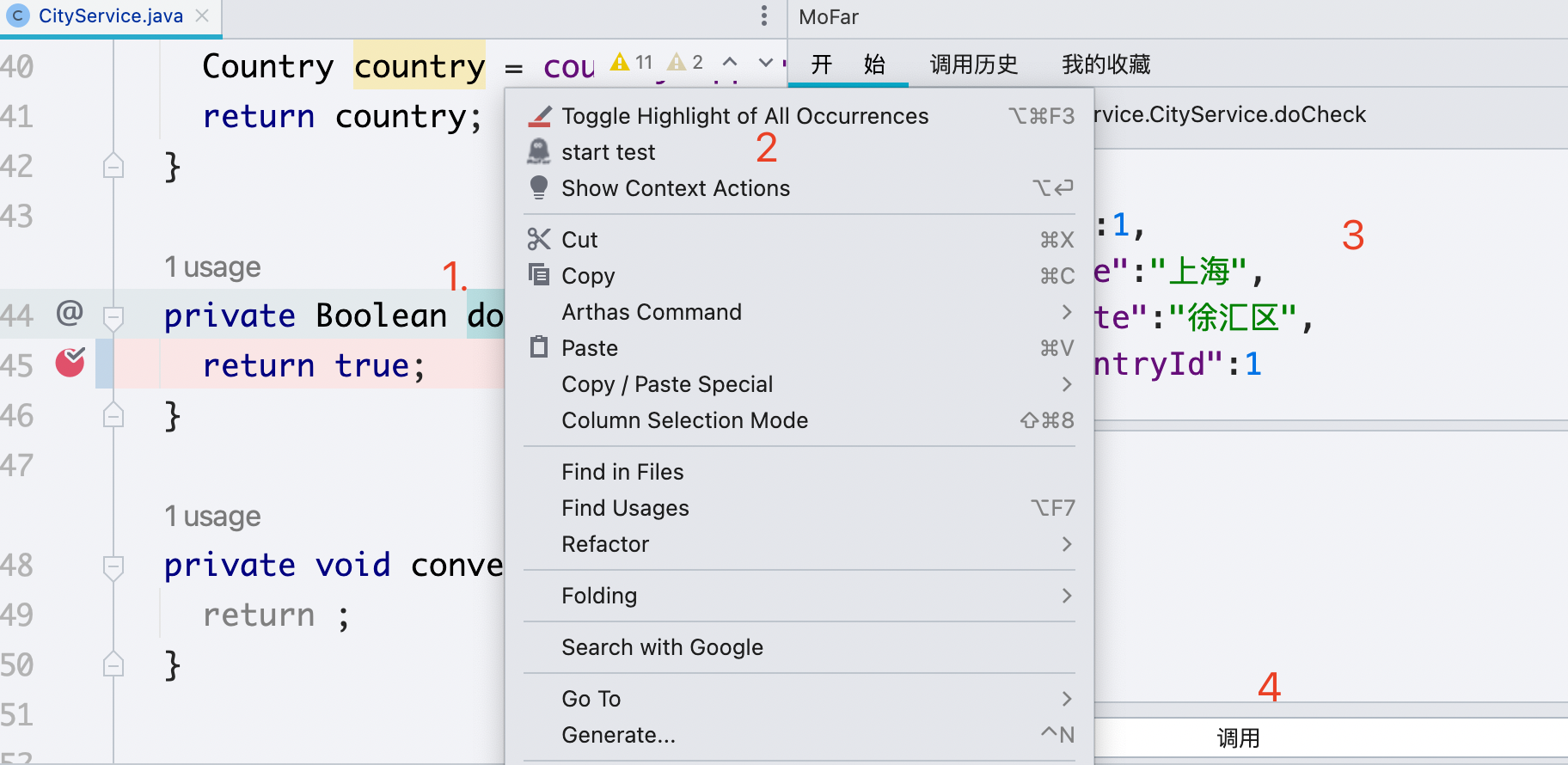Click the Show Context Actions lightbulb icon

pyautogui.click(x=539, y=187)
